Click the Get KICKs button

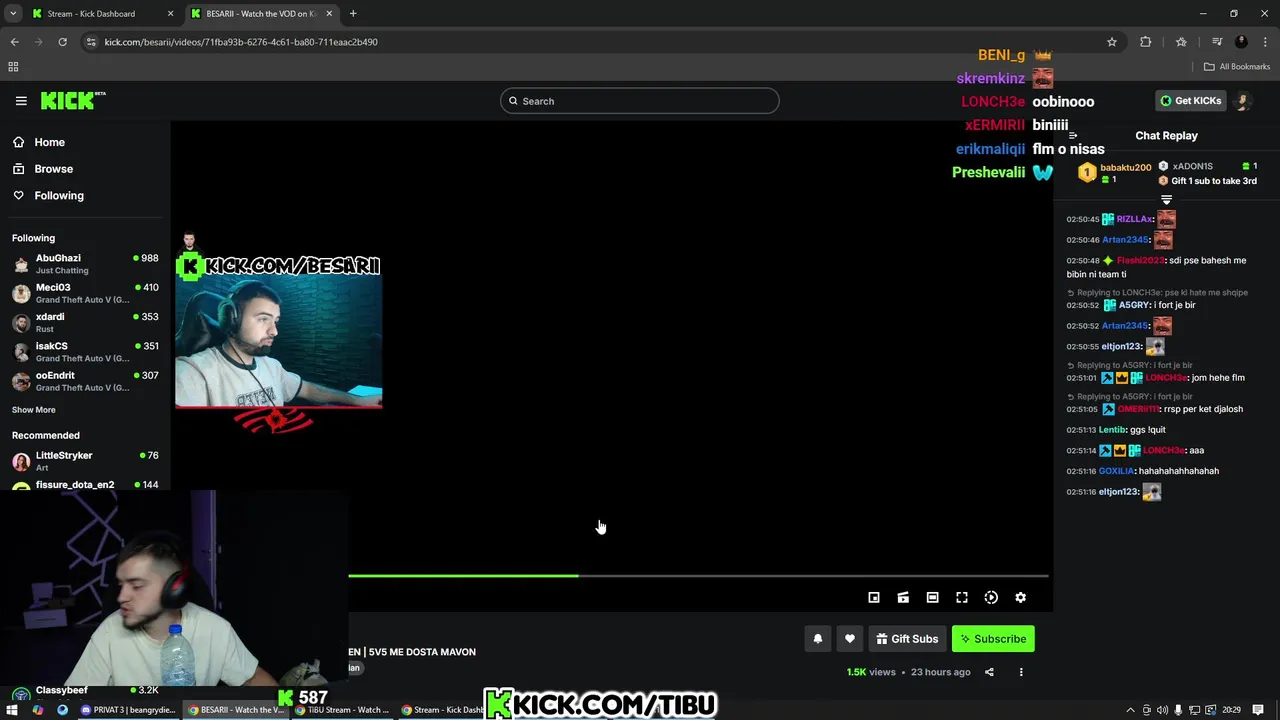click(1190, 101)
